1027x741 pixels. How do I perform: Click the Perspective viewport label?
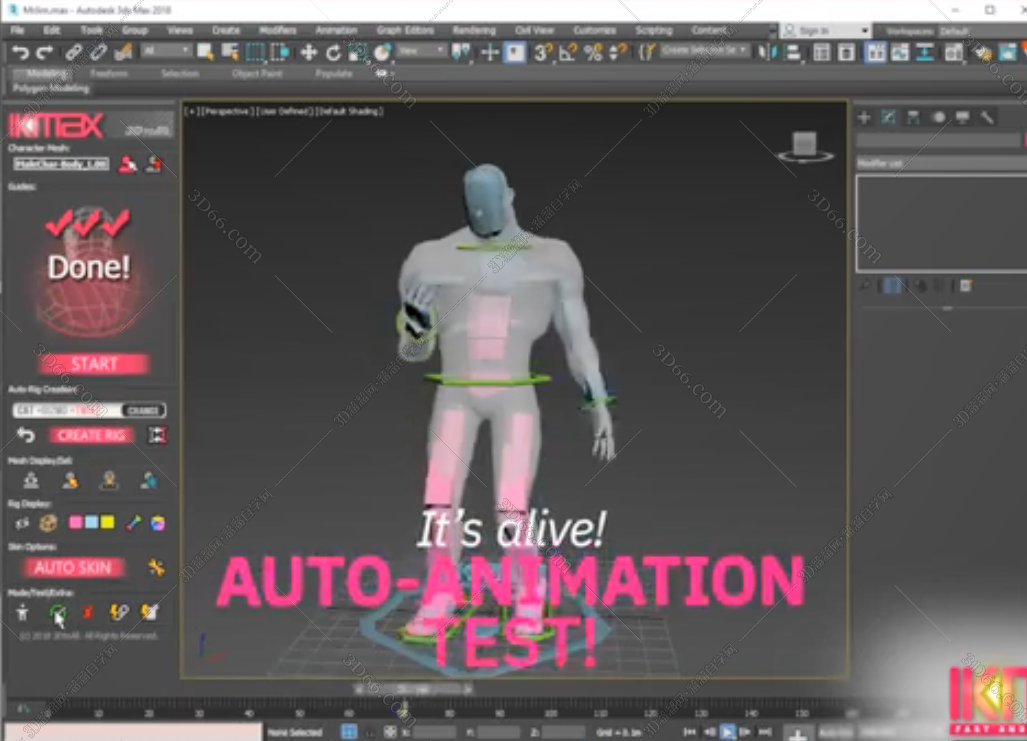[x=226, y=111]
